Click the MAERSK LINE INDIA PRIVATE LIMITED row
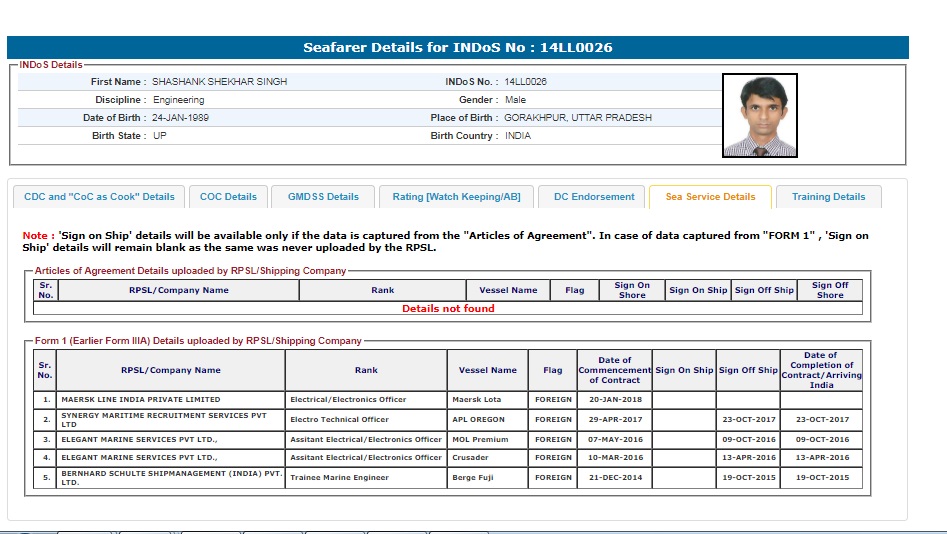947x534 pixels. [x=170, y=399]
